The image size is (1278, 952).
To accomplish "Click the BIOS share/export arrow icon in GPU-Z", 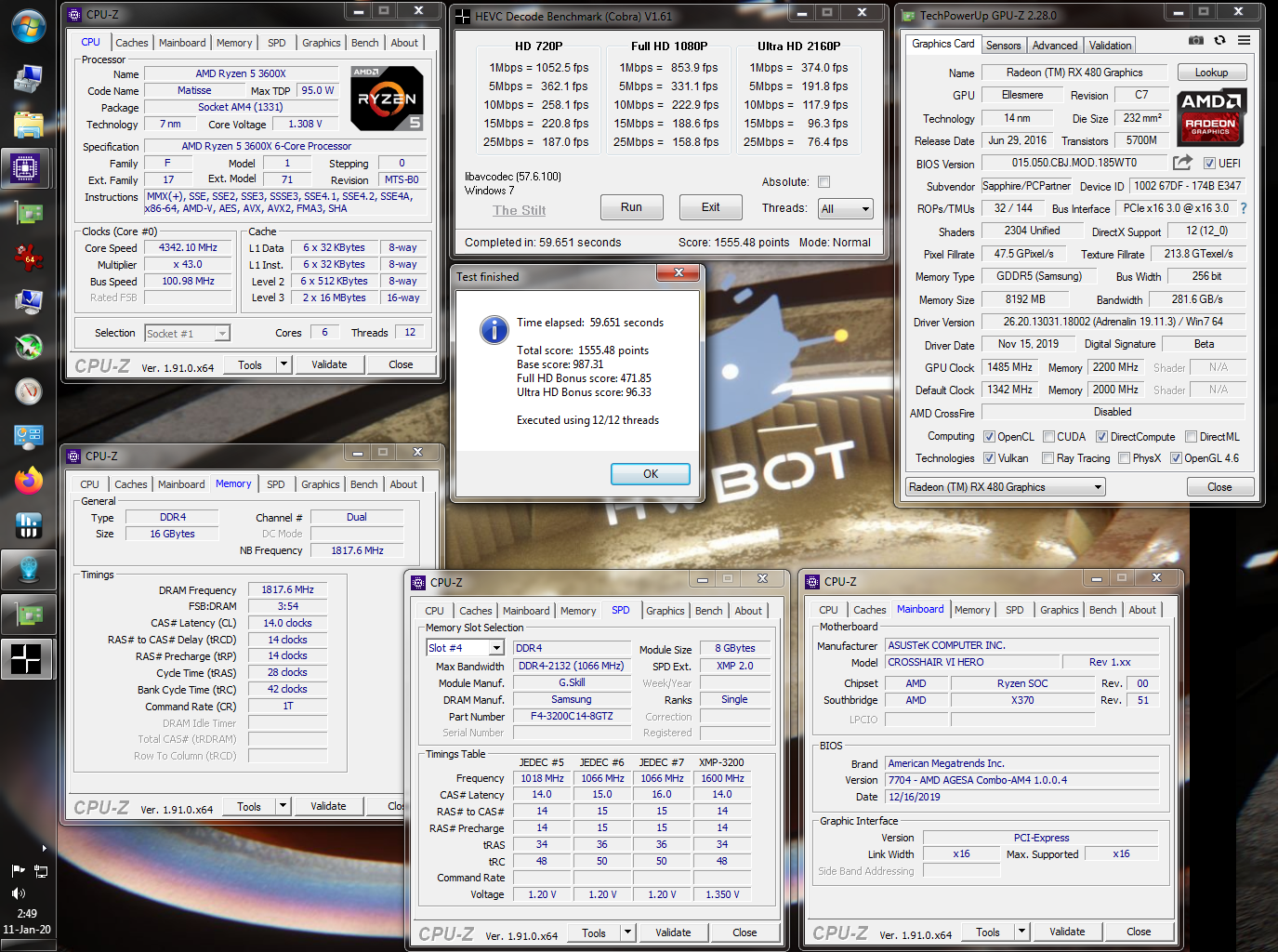I will [x=1182, y=163].
